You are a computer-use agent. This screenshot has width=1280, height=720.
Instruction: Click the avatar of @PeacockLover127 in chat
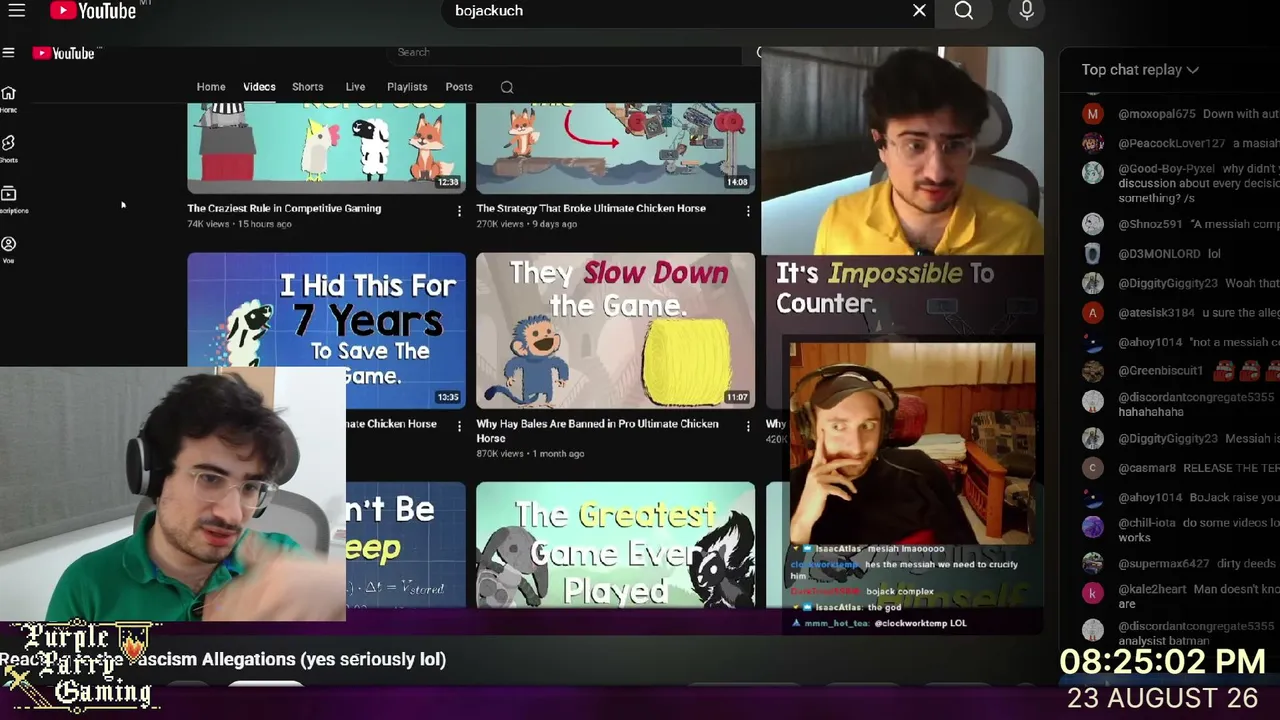click(x=1093, y=143)
